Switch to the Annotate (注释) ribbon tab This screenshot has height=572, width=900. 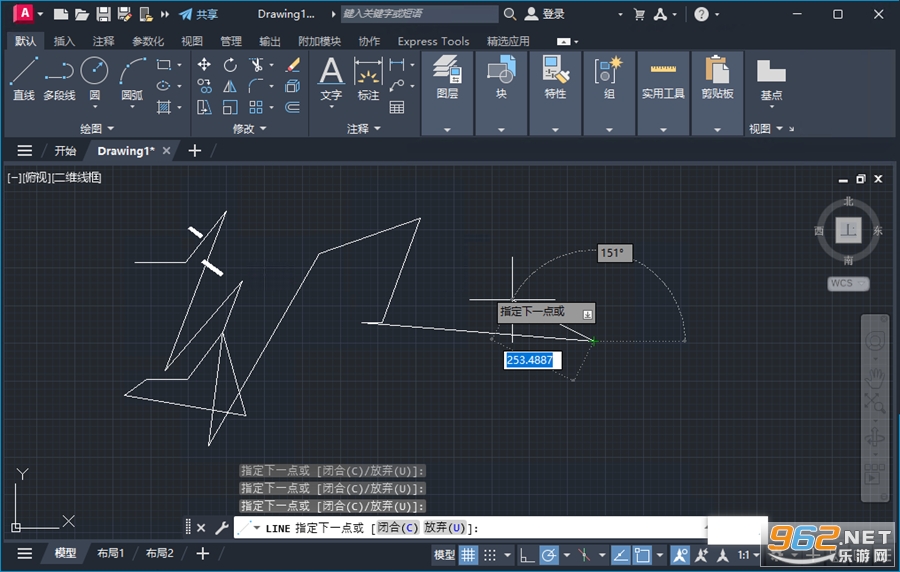coord(103,41)
